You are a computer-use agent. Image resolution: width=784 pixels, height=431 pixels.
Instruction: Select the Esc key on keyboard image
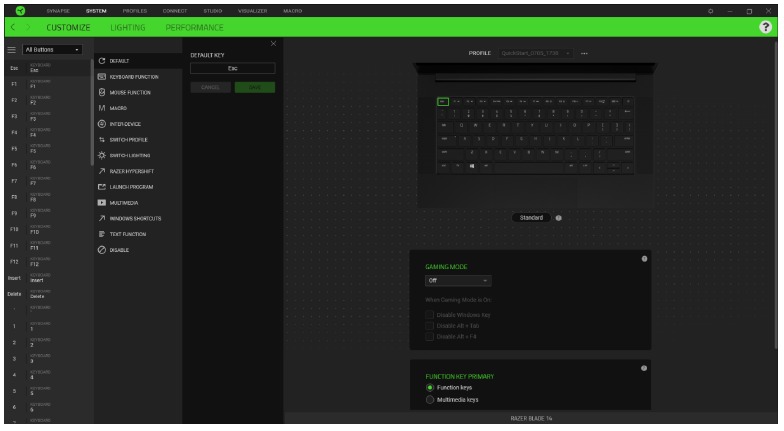tap(443, 102)
